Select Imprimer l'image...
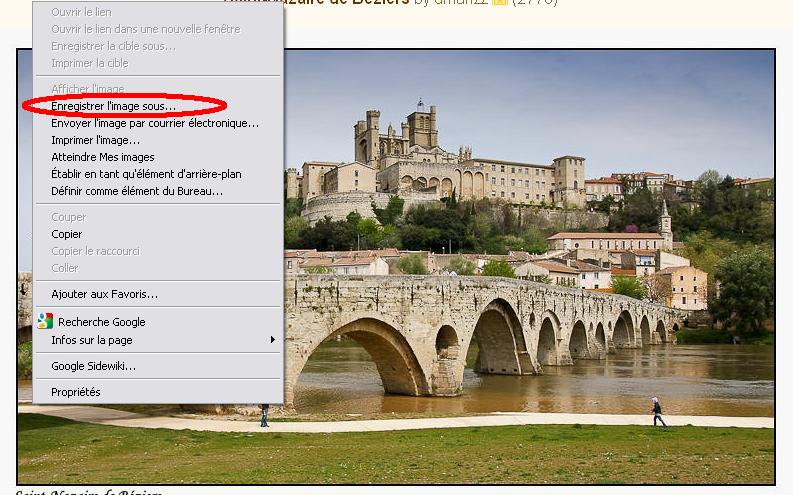793x495 pixels. tap(95, 140)
